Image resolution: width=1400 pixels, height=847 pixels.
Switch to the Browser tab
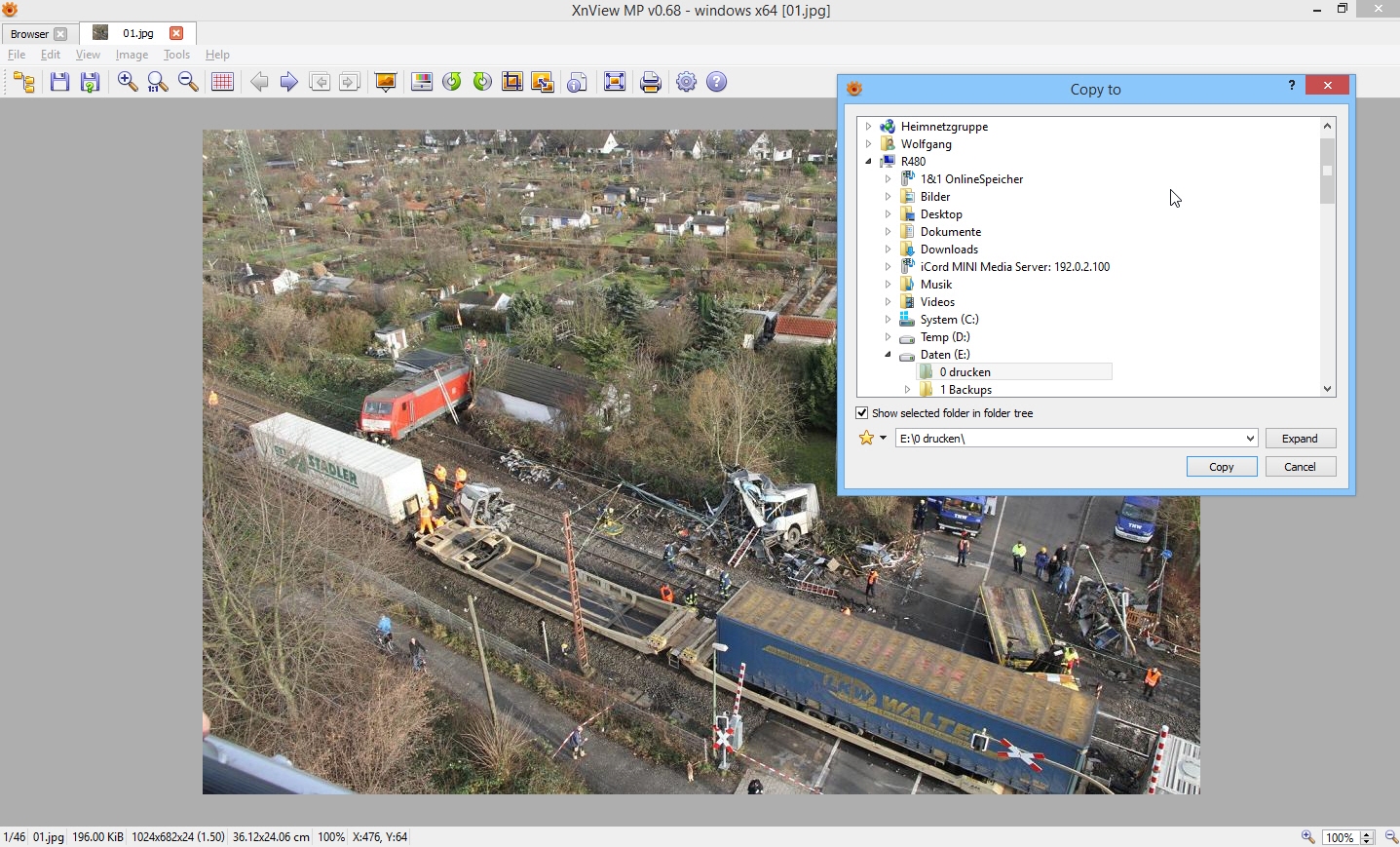(x=29, y=34)
